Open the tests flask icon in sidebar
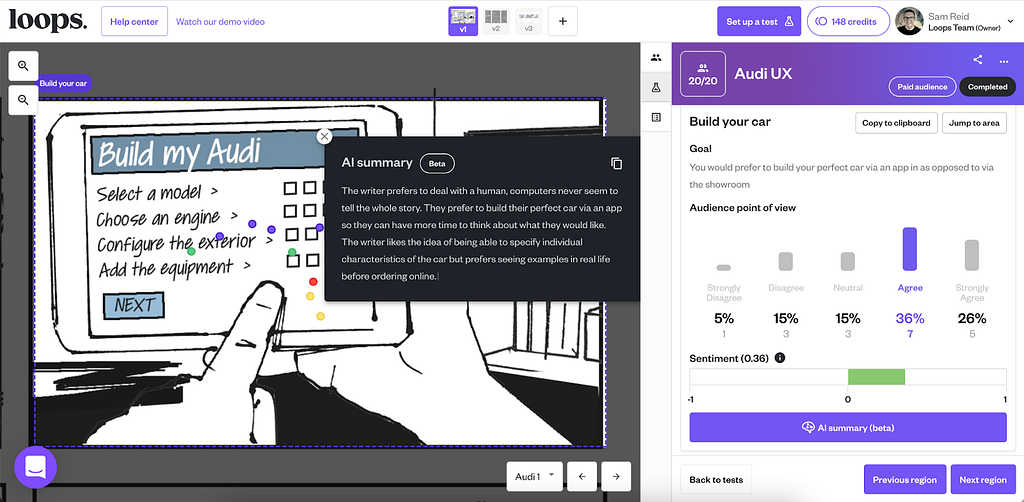The height and width of the screenshot is (502, 1024). coord(656,87)
